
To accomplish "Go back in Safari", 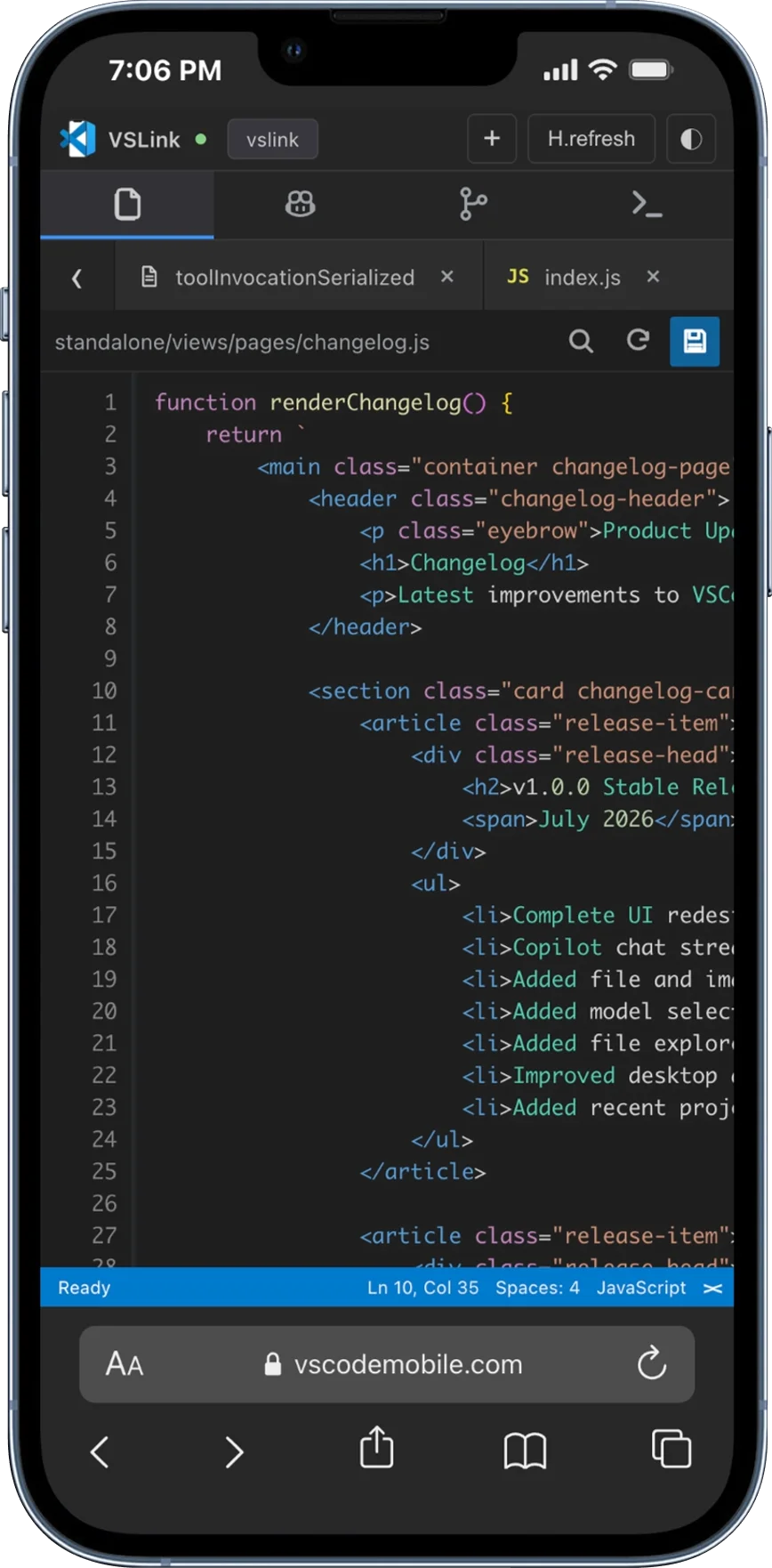I will (x=100, y=1452).
